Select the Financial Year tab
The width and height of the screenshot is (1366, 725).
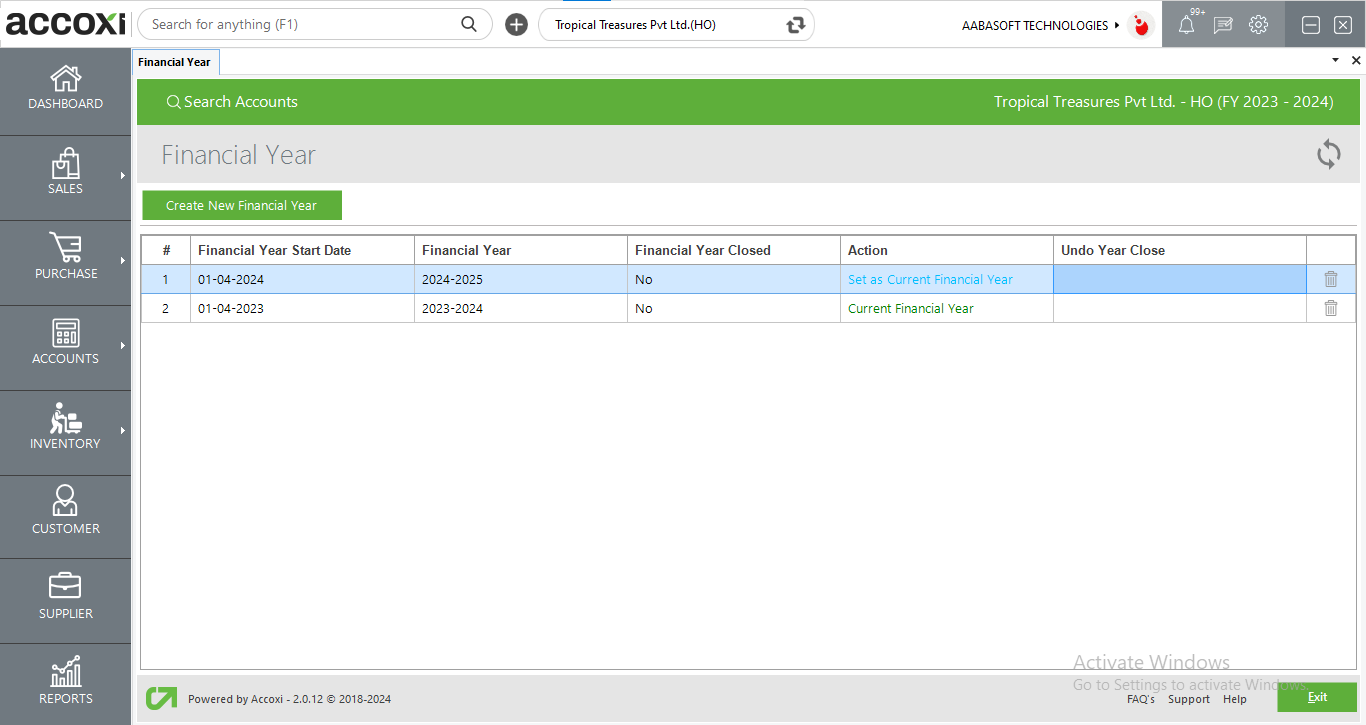click(x=175, y=62)
